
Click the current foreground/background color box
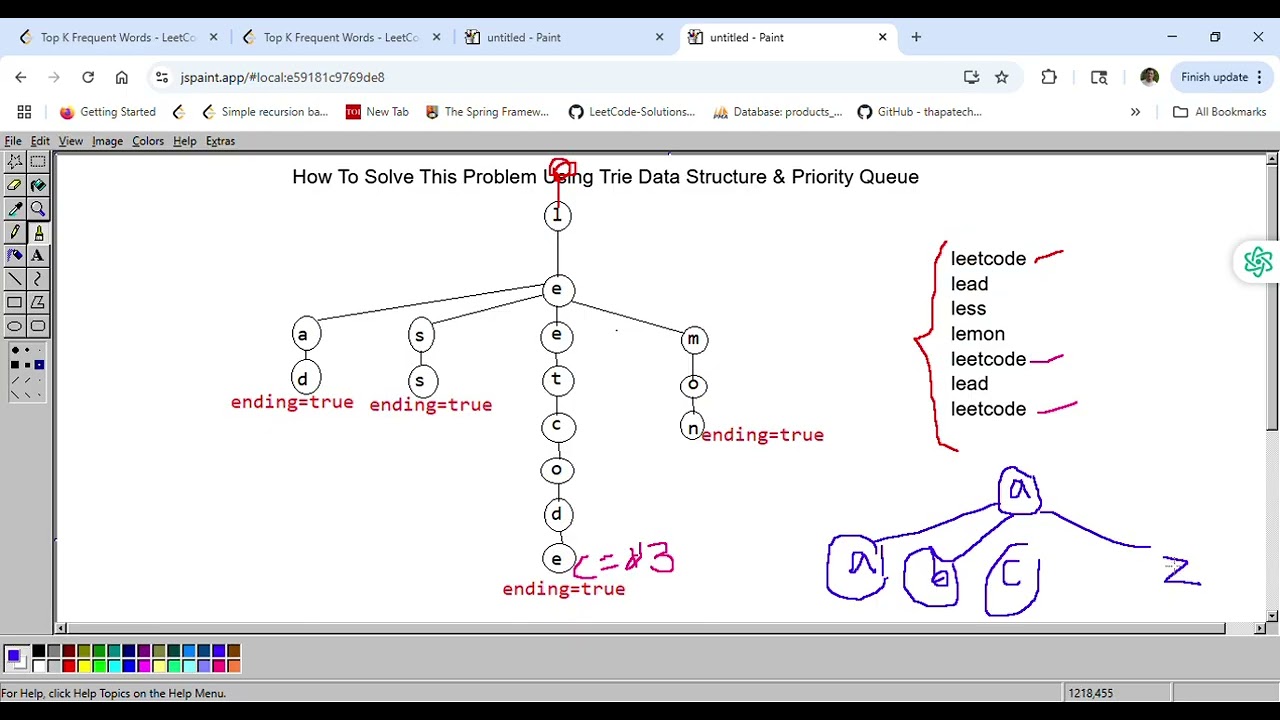click(17, 658)
